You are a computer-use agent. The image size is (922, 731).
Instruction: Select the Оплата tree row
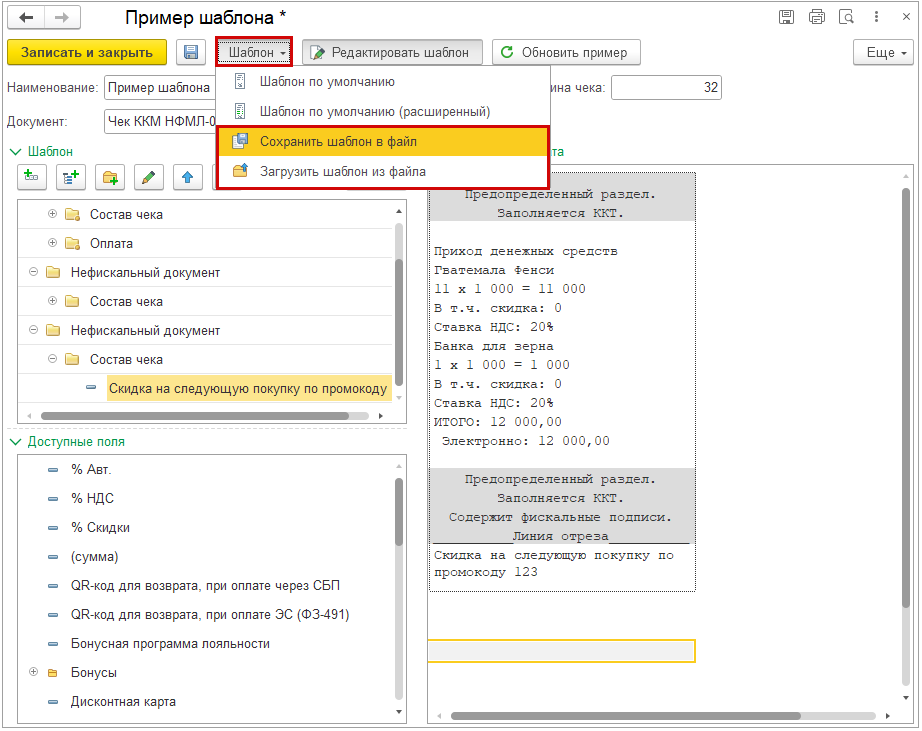[205, 243]
